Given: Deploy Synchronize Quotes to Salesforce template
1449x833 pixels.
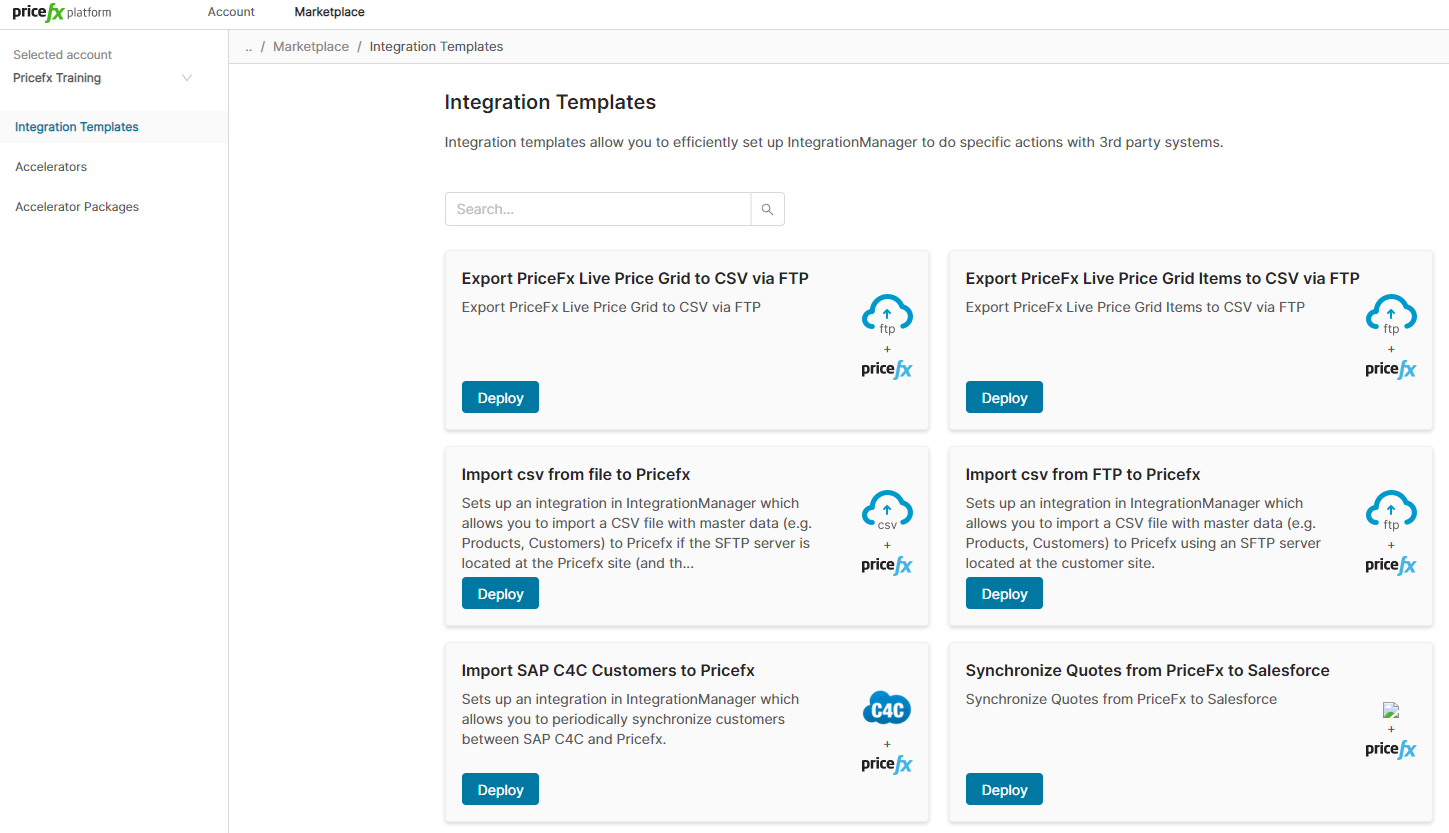Looking at the screenshot, I should coord(1004,789).
